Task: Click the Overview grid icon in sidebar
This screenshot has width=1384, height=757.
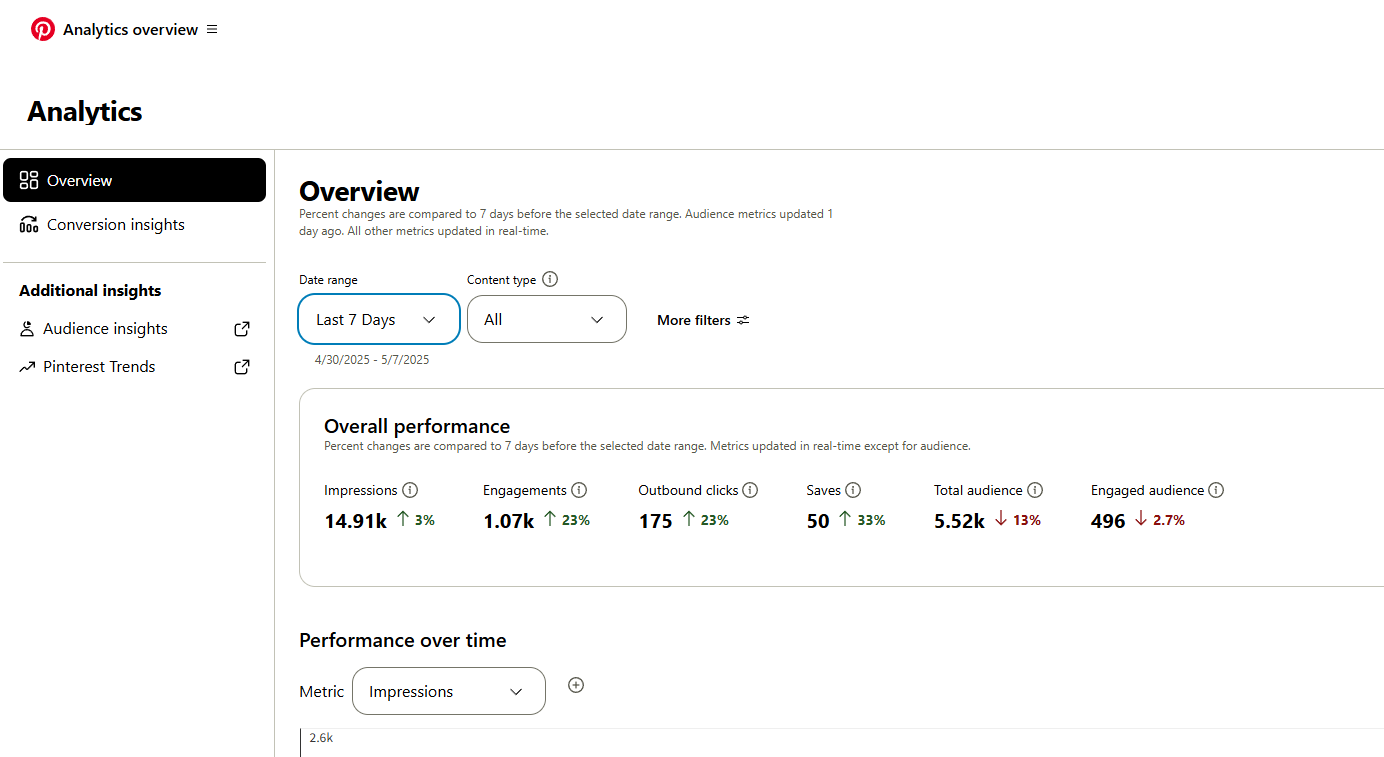Action: [x=29, y=180]
